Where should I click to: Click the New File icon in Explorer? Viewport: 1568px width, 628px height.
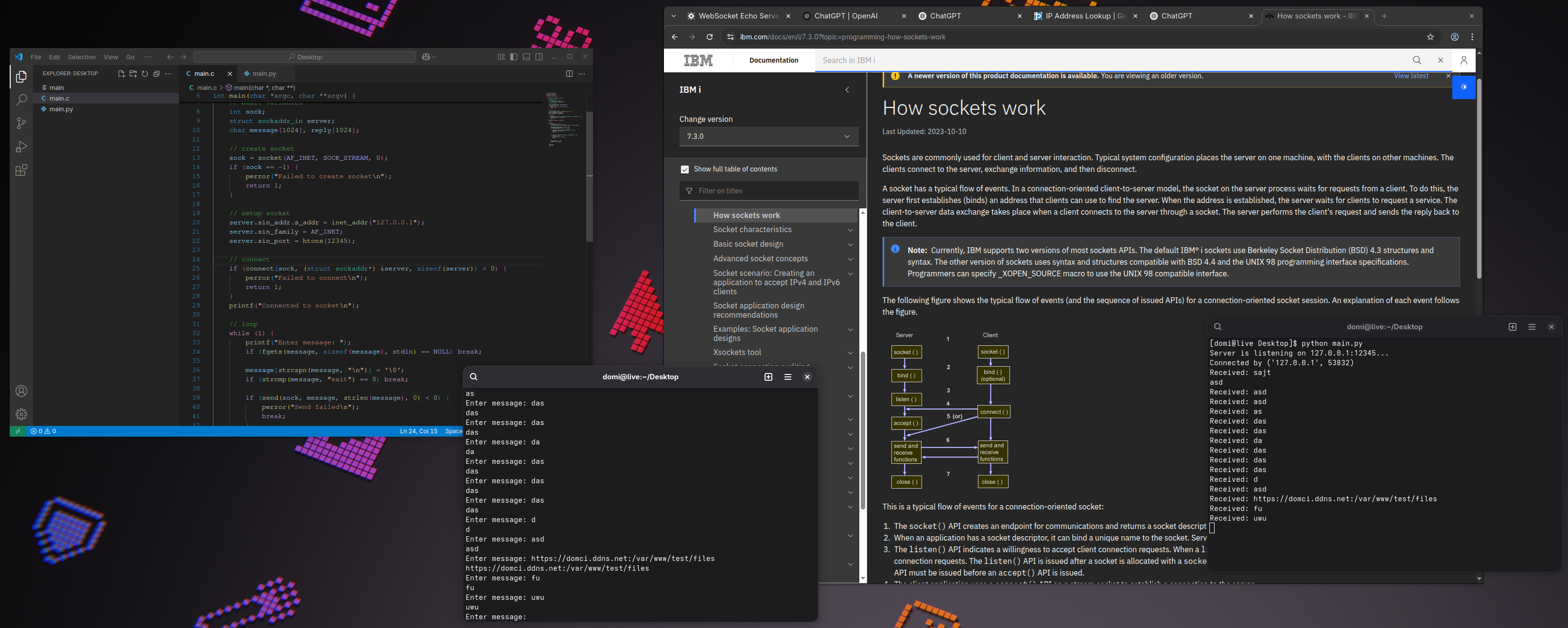(x=121, y=74)
